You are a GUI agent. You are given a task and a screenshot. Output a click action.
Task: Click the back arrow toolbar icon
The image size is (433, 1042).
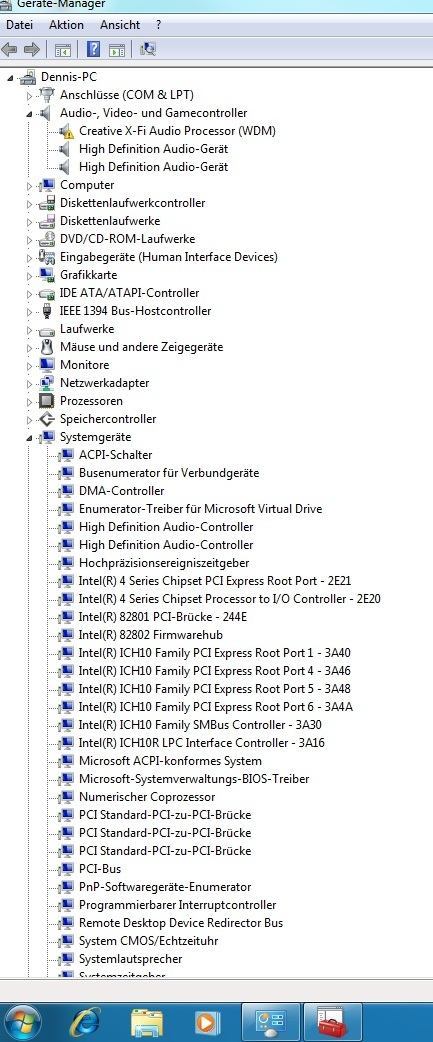tap(10, 49)
